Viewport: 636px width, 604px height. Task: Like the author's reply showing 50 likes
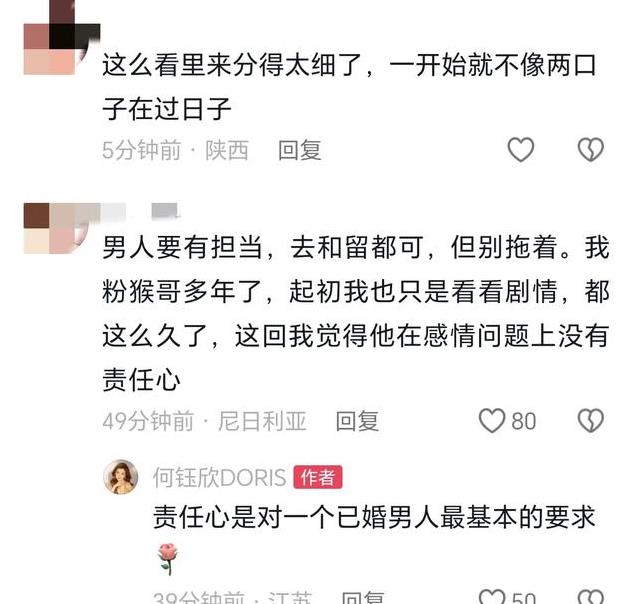(492, 597)
